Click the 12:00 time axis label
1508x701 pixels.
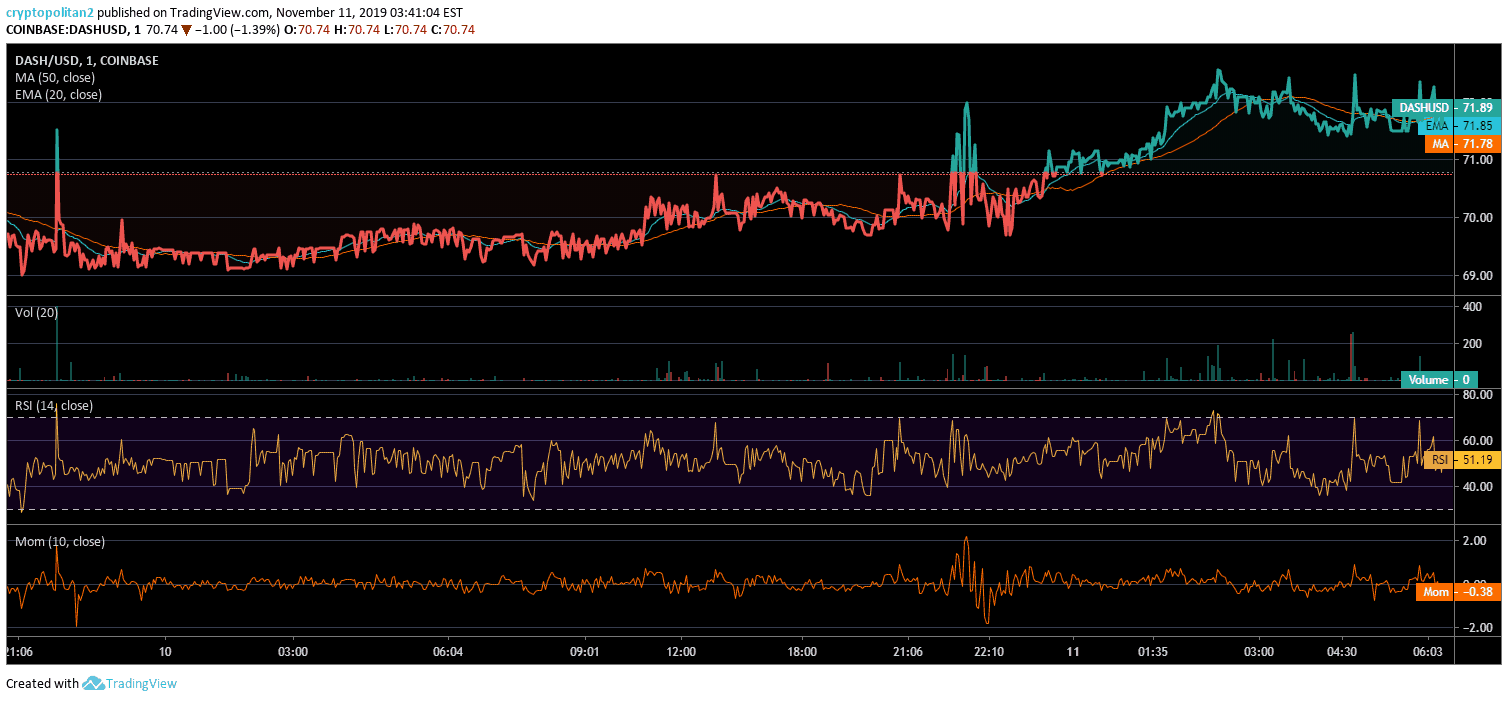coord(681,652)
